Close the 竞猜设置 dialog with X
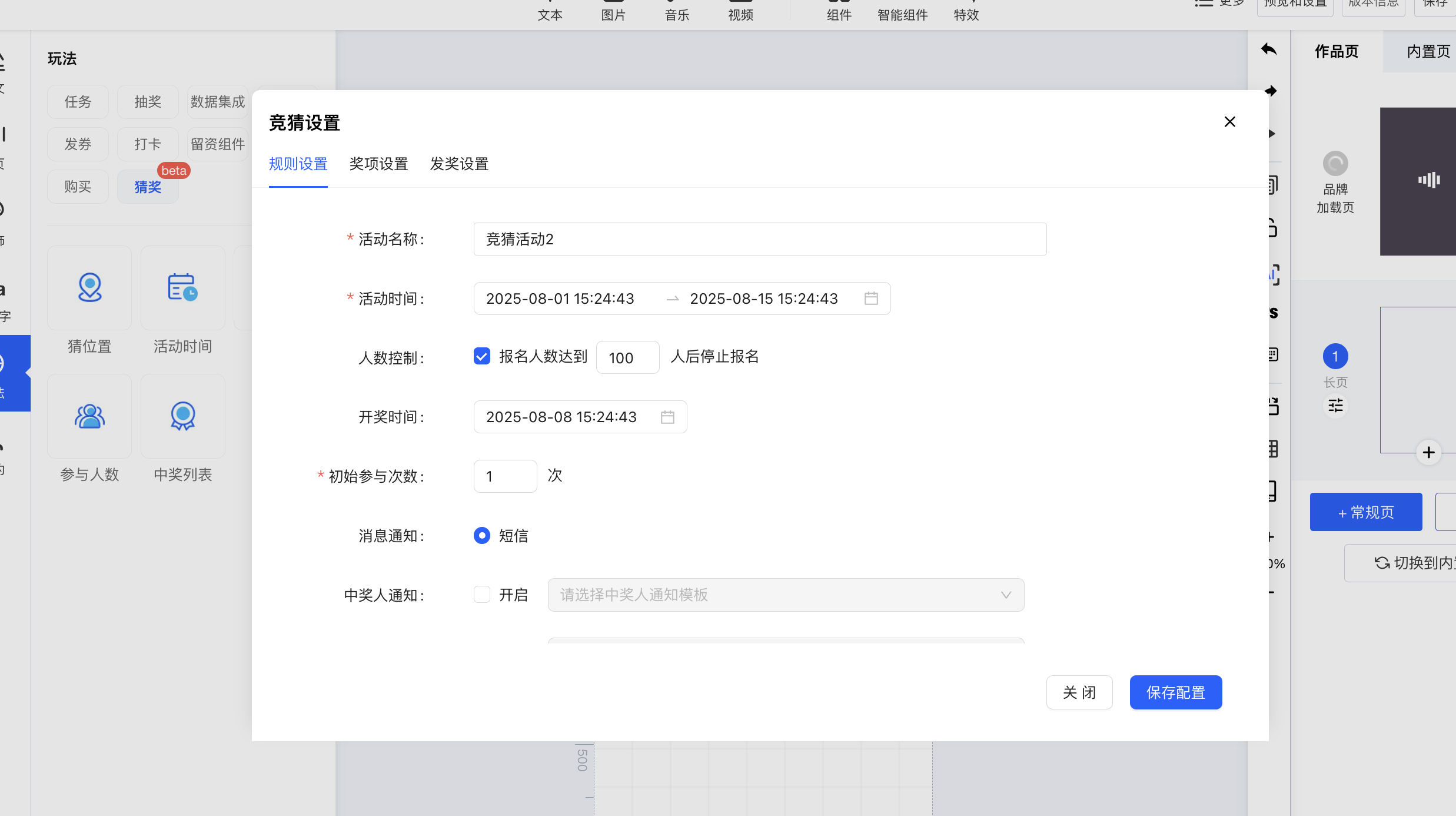The image size is (1456, 816). point(1229,122)
